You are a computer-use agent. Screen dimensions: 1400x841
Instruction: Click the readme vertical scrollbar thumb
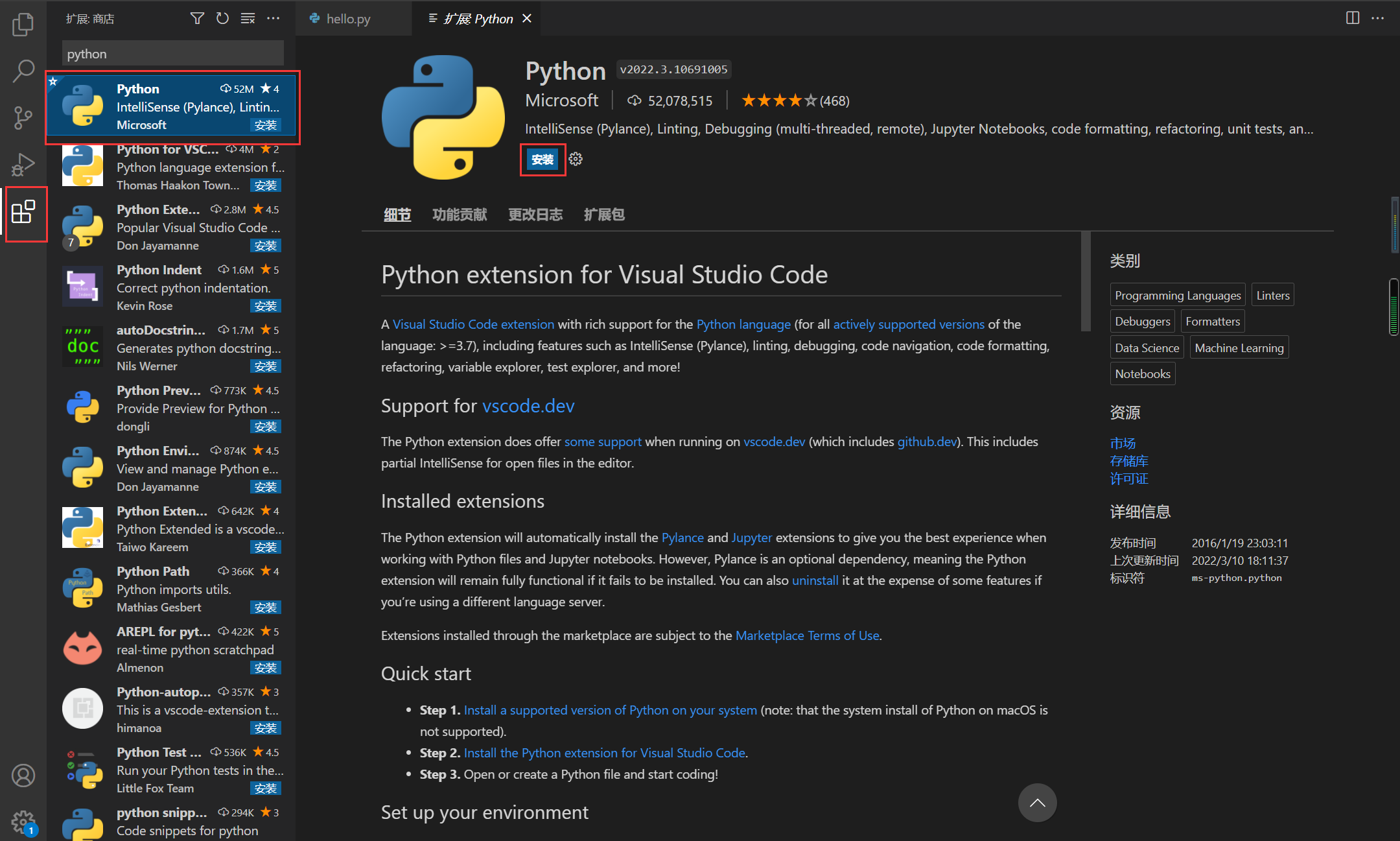(1086, 281)
